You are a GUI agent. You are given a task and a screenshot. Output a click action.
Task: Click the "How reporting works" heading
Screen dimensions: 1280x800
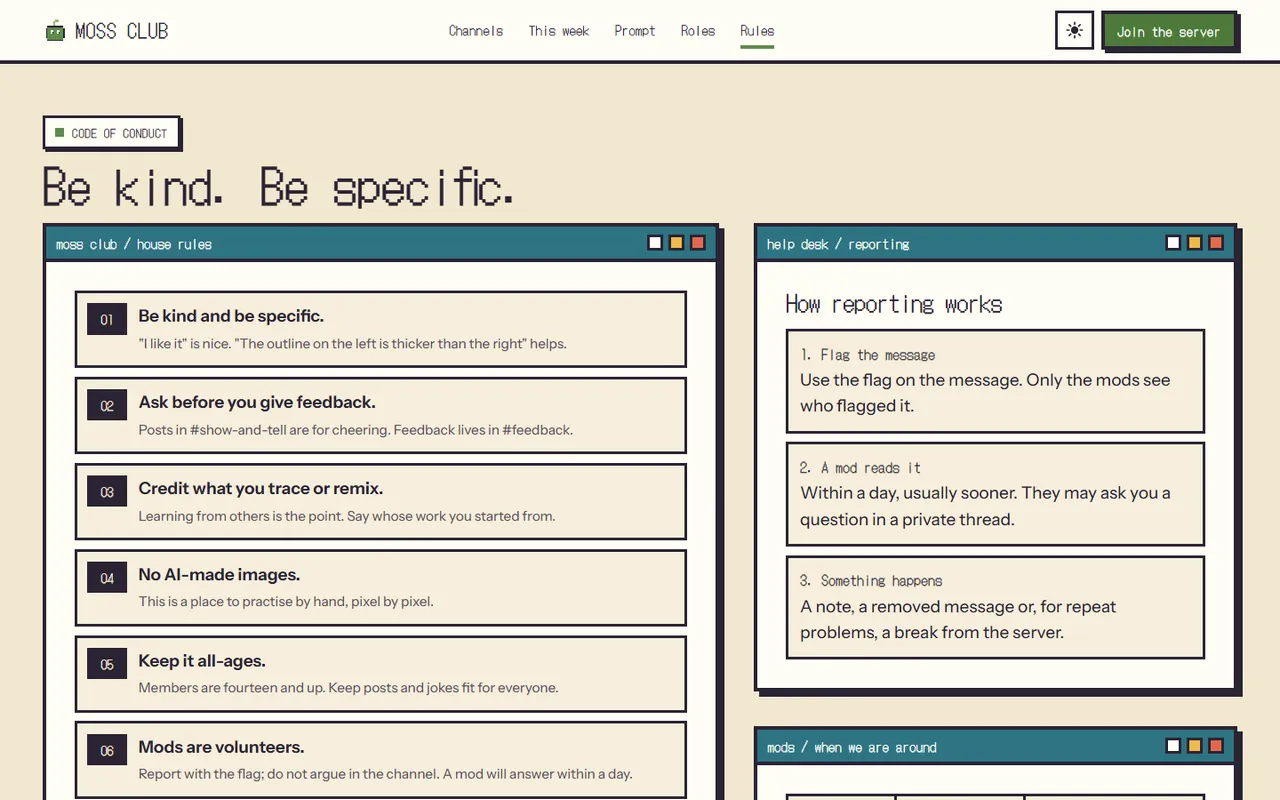point(894,304)
